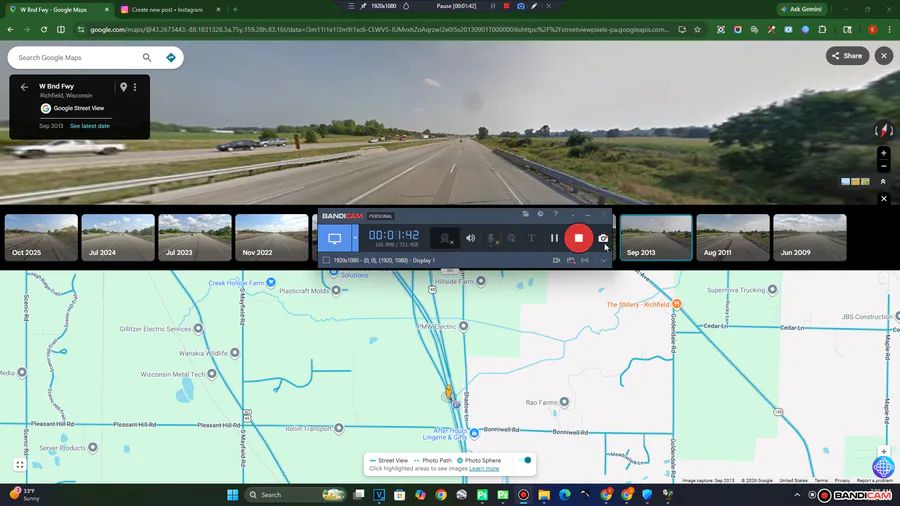Open the Windows Start menu
This screenshot has width=900, height=506.
pos(232,495)
